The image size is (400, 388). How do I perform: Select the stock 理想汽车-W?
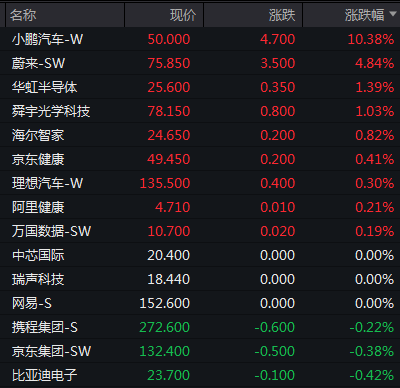[x=47, y=183]
